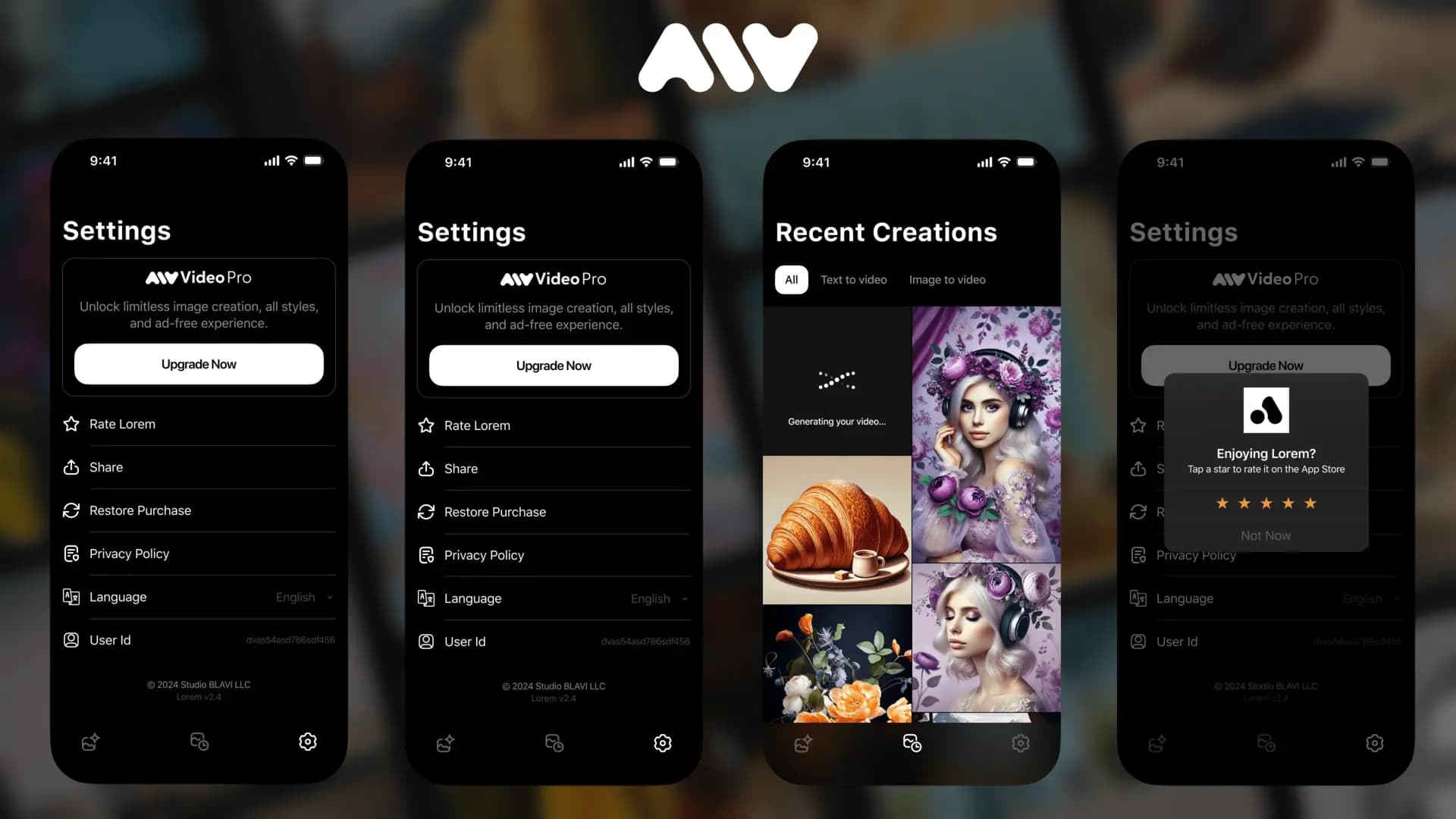Viewport: 1456px width, 819px height.
Task: Tap the share icon in Settings menu
Action: [x=71, y=466]
